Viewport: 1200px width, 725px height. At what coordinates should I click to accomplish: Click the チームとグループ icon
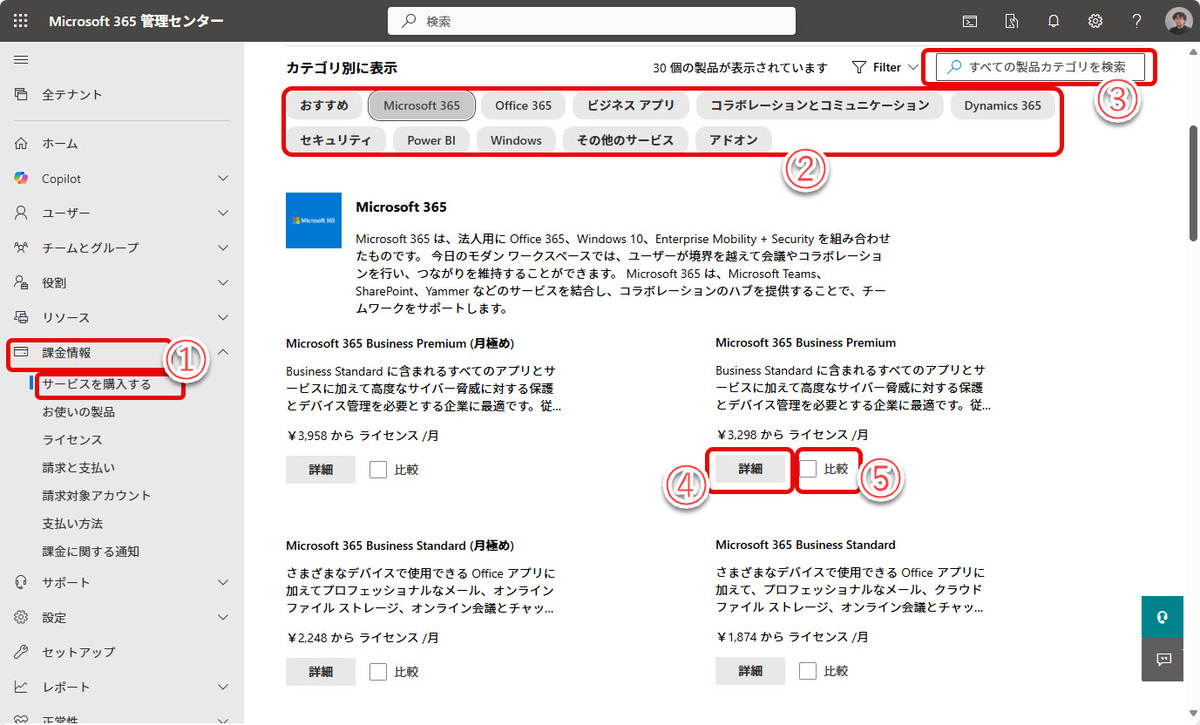click(x=21, y=247)
